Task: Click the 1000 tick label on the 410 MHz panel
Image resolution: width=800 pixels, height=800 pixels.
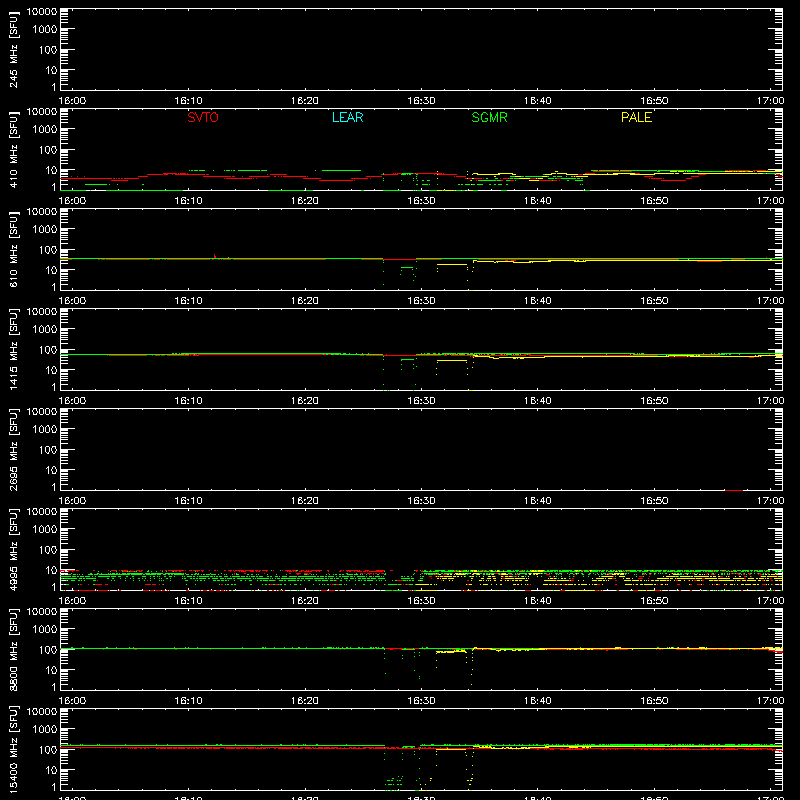Action: [x=45, y=130]
